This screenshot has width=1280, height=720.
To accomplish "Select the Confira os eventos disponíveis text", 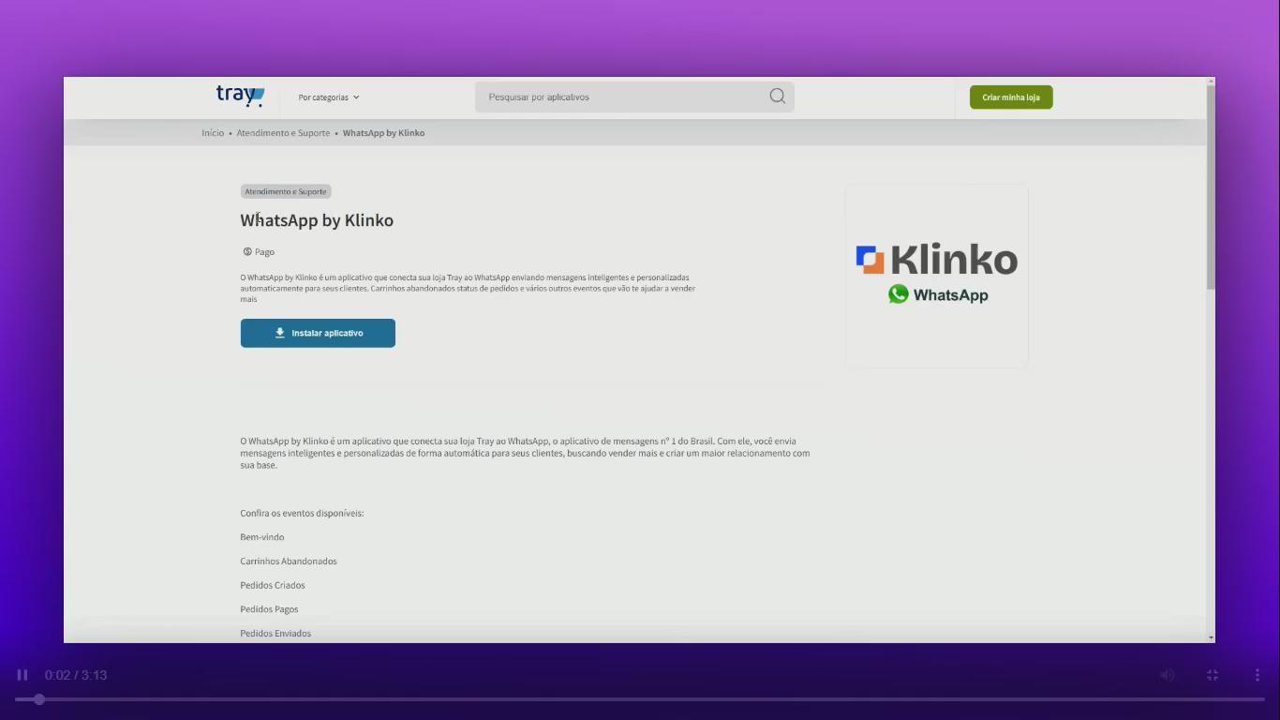I will [x=302, y=513].
